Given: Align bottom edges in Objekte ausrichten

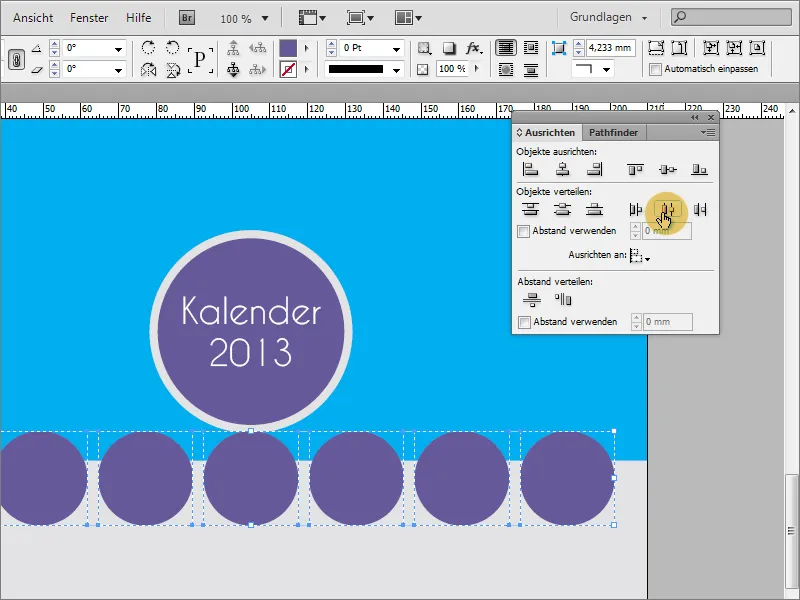Looking at the screenshot, I should click(699, 169).
